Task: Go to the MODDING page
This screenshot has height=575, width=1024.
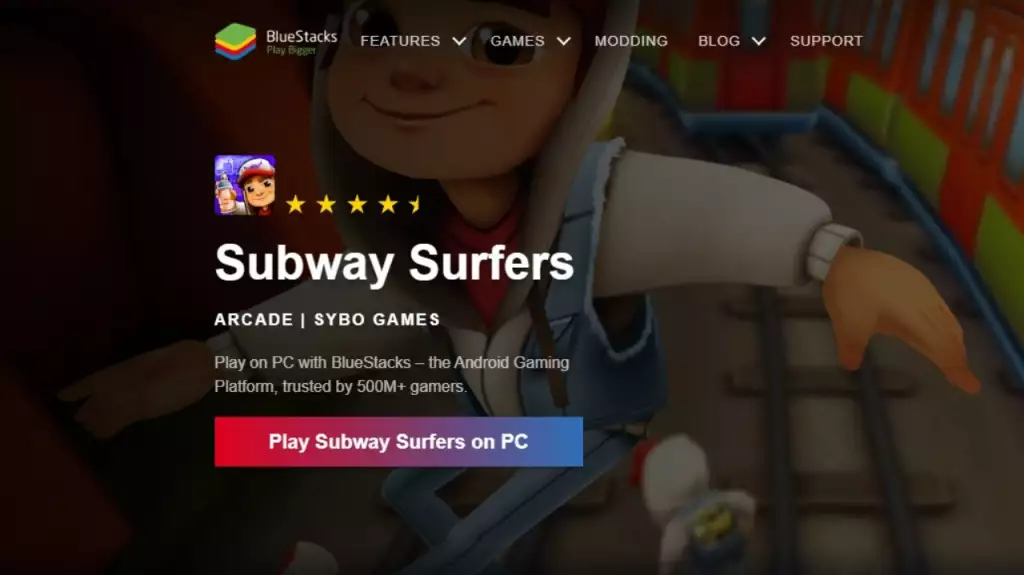Action: (631, 41)
